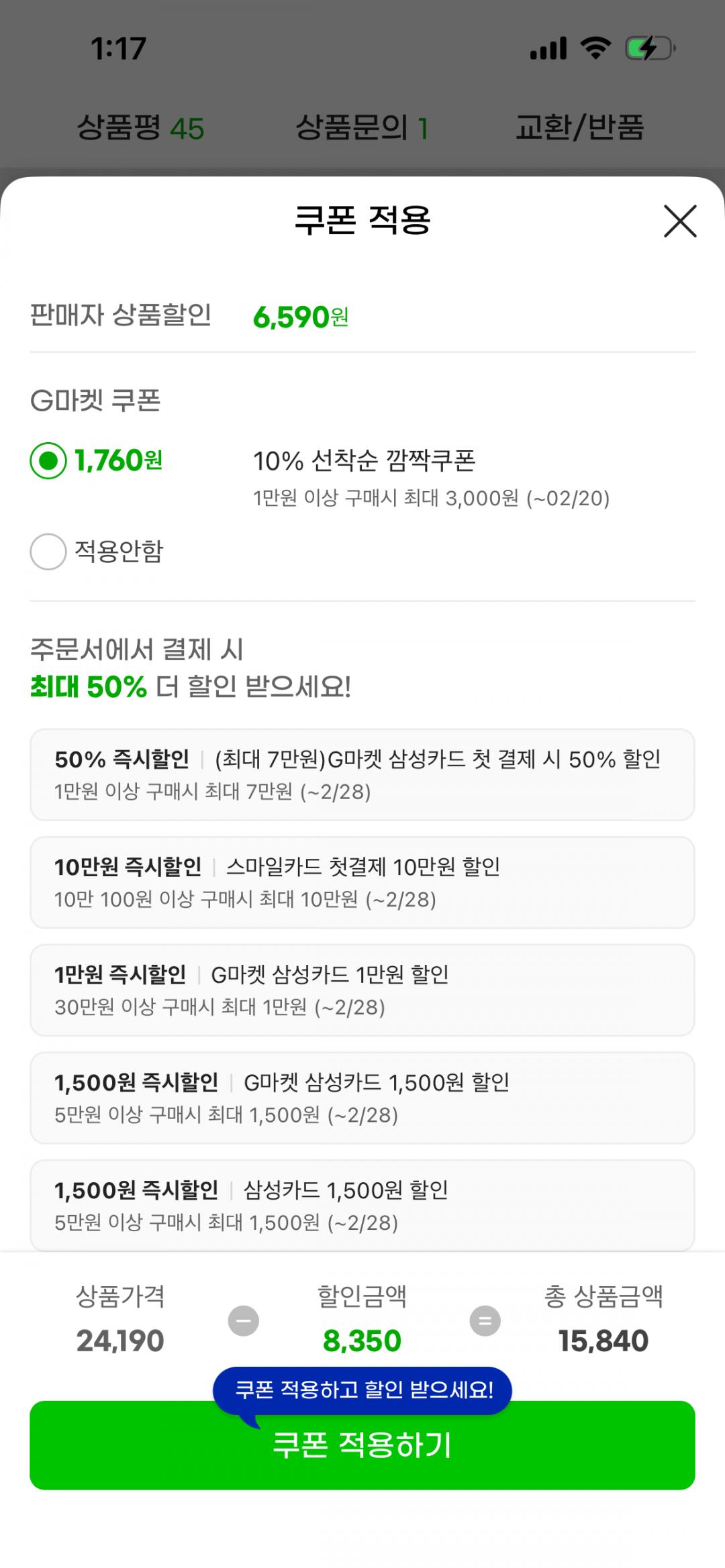Viewport: 725px width, 1568px height.
Task: Switch to the 상품문의 1 tab
Action: (x=361, y=127)
